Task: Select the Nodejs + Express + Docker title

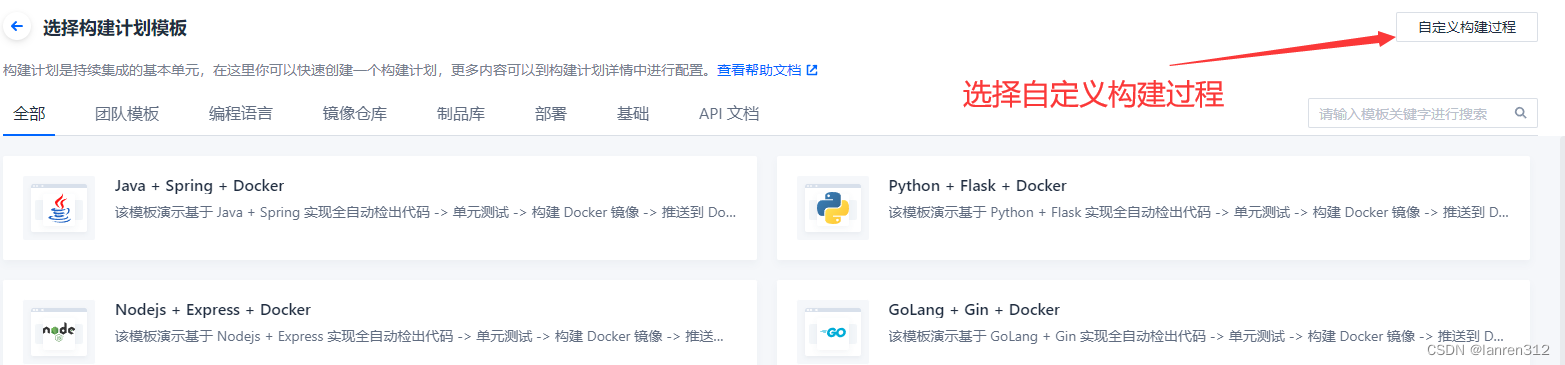Action: click(x=213, y=310)
